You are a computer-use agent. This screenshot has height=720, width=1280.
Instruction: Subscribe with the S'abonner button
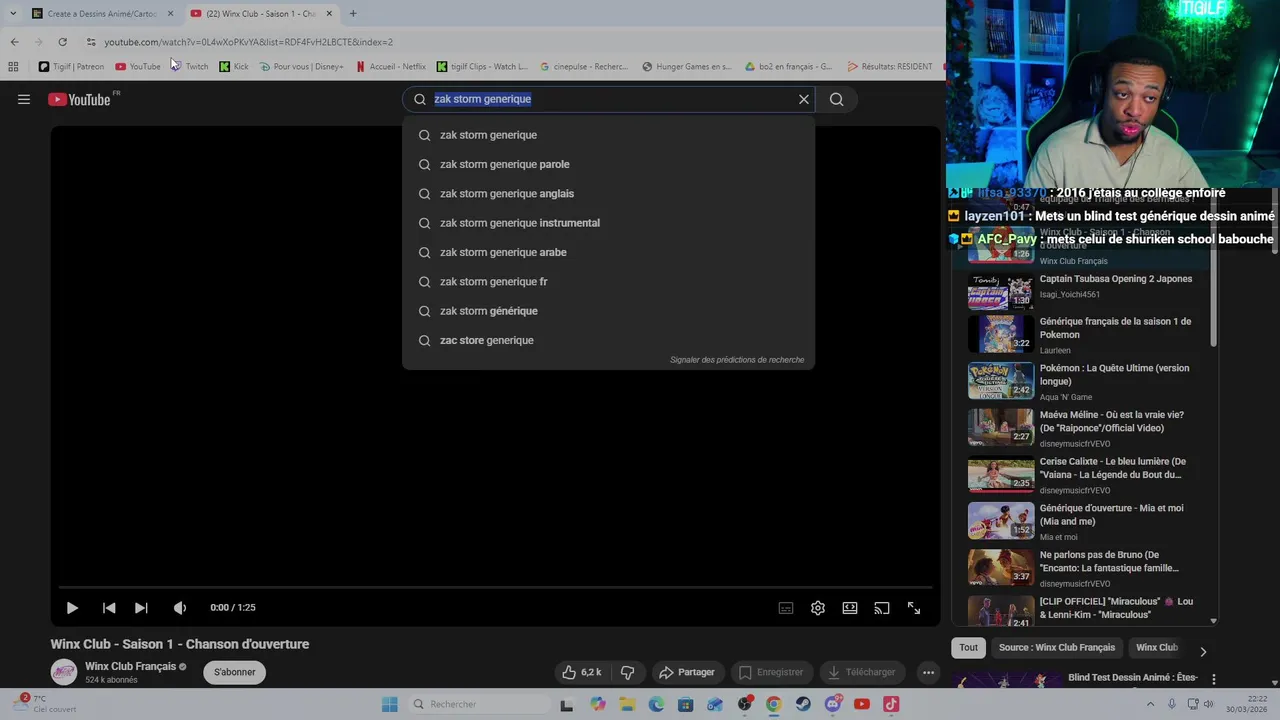(235, 672)
